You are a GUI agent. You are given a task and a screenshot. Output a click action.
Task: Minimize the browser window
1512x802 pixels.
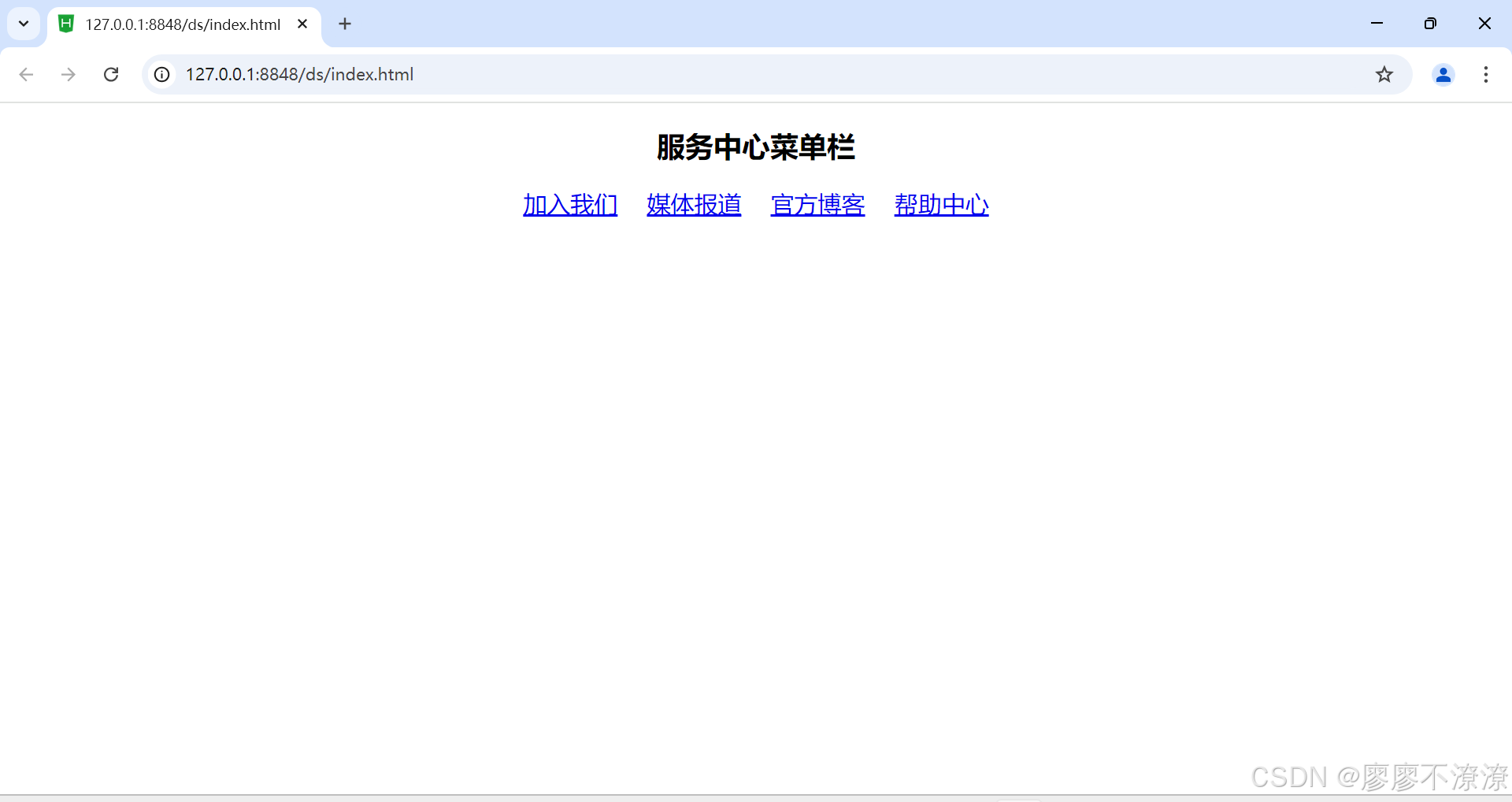point(1377,24)
